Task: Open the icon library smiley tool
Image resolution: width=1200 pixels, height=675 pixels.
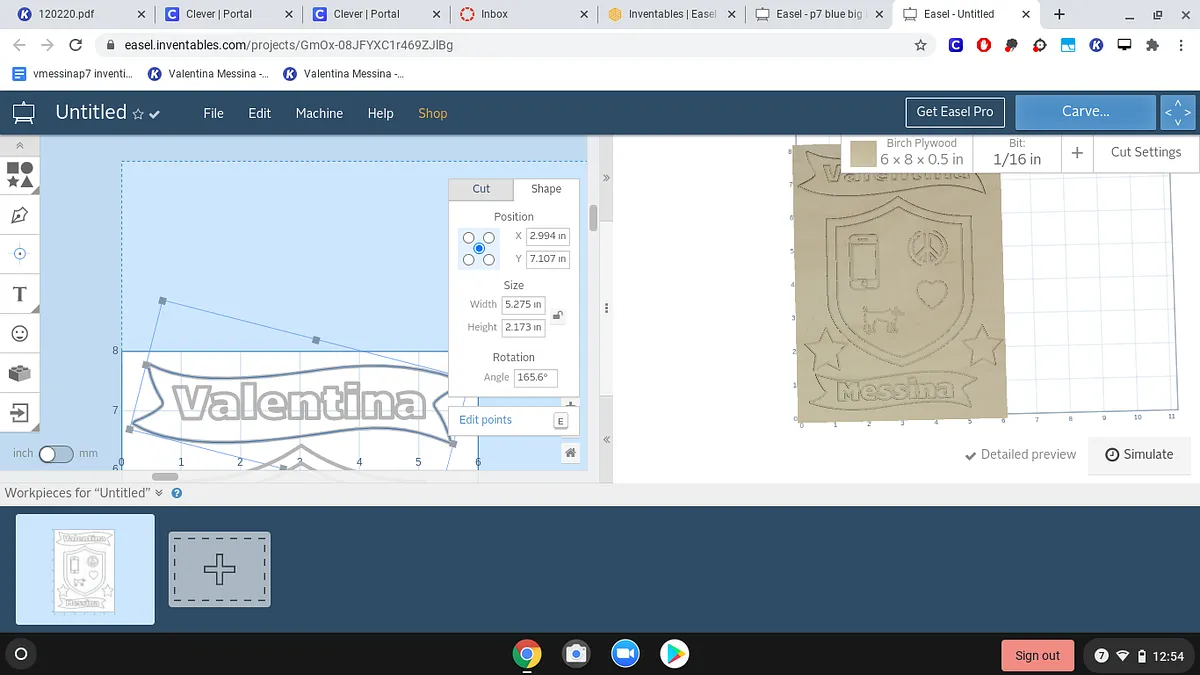Action: click(x=20, y=333)
